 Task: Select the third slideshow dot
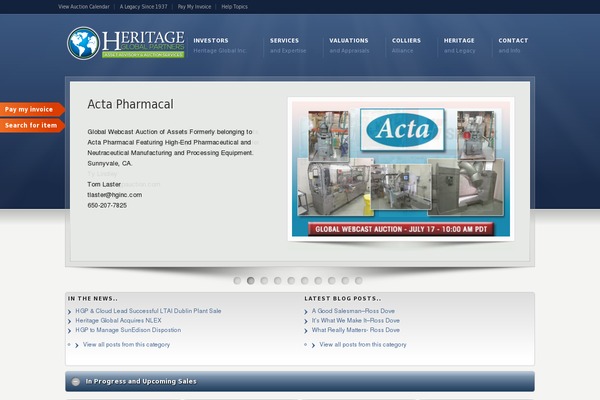(264, 281)
